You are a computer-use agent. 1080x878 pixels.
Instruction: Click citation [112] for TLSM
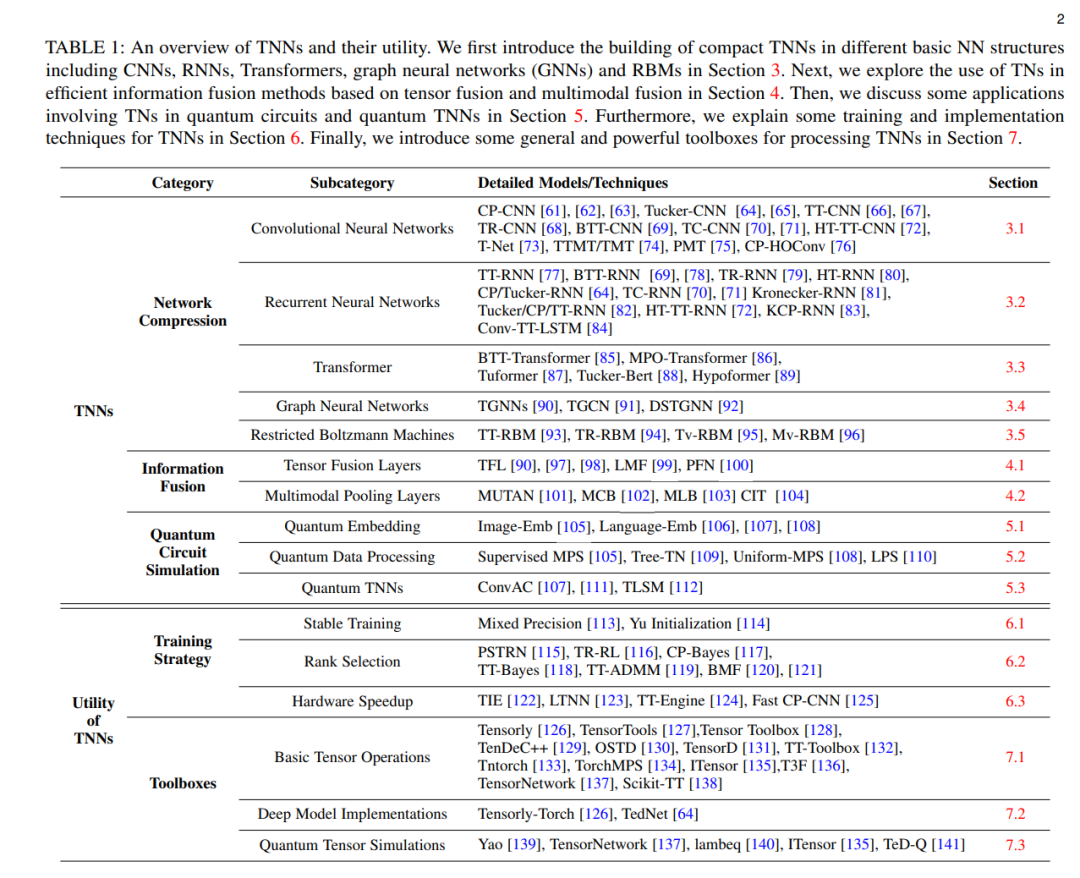tap(686, 587)
